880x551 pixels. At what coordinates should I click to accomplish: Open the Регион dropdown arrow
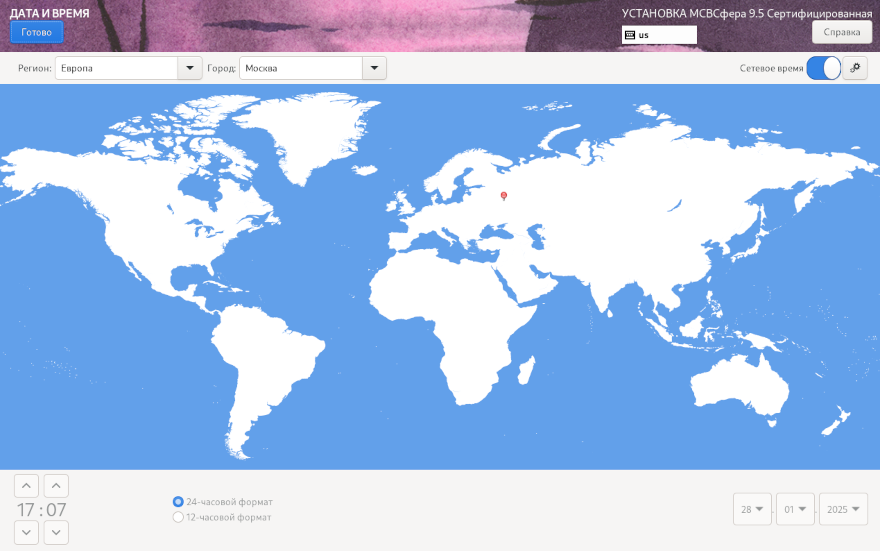click(x=190, y=68)
